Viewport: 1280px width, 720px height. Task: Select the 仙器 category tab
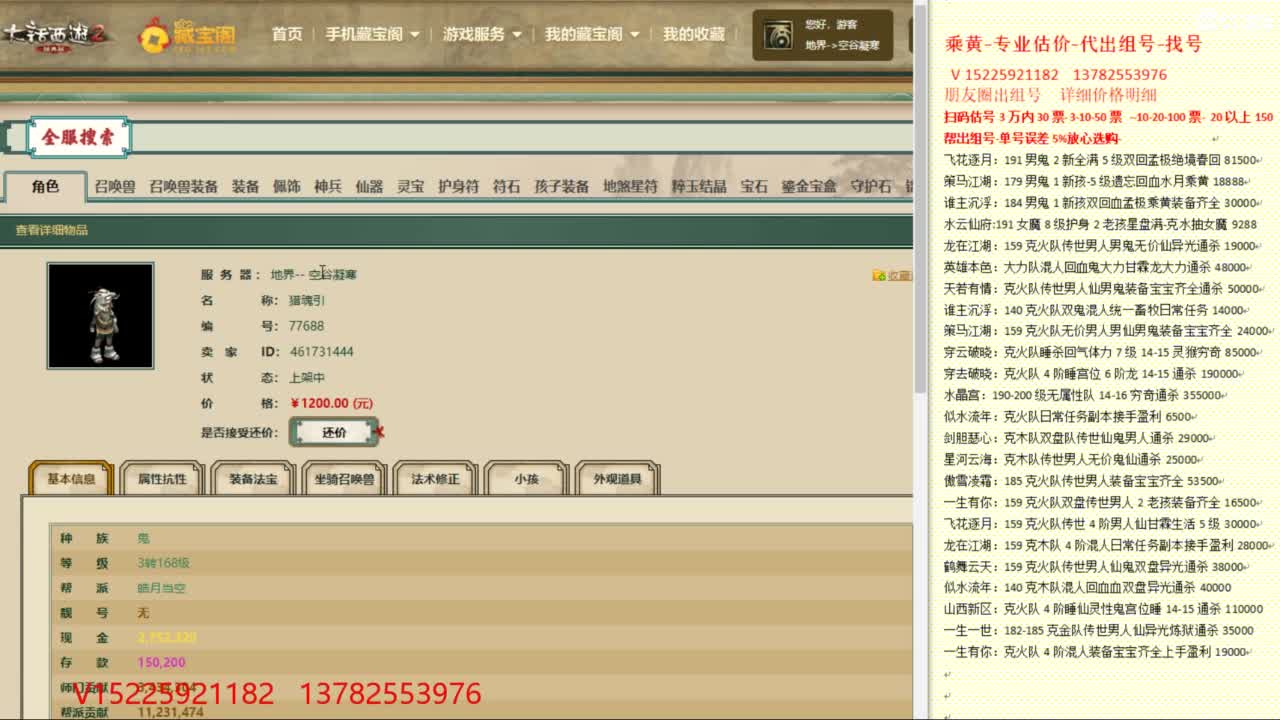369,186
